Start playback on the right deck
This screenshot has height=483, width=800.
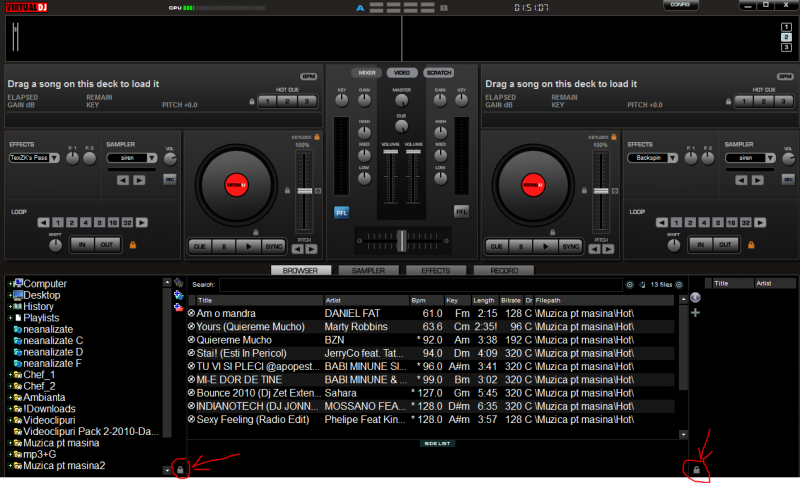click(x=545, y=246)
